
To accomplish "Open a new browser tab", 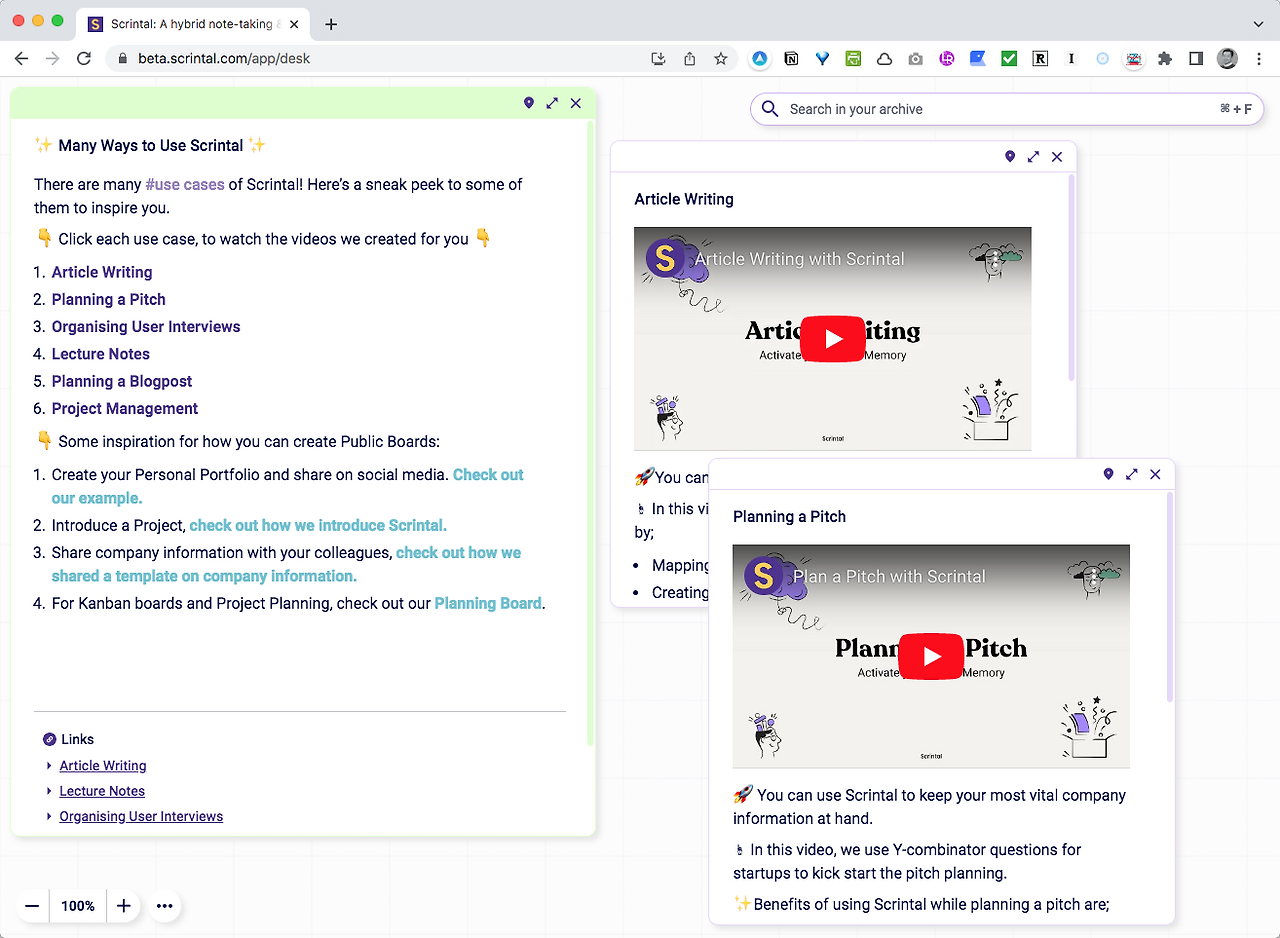I will [x=331, y=24].
